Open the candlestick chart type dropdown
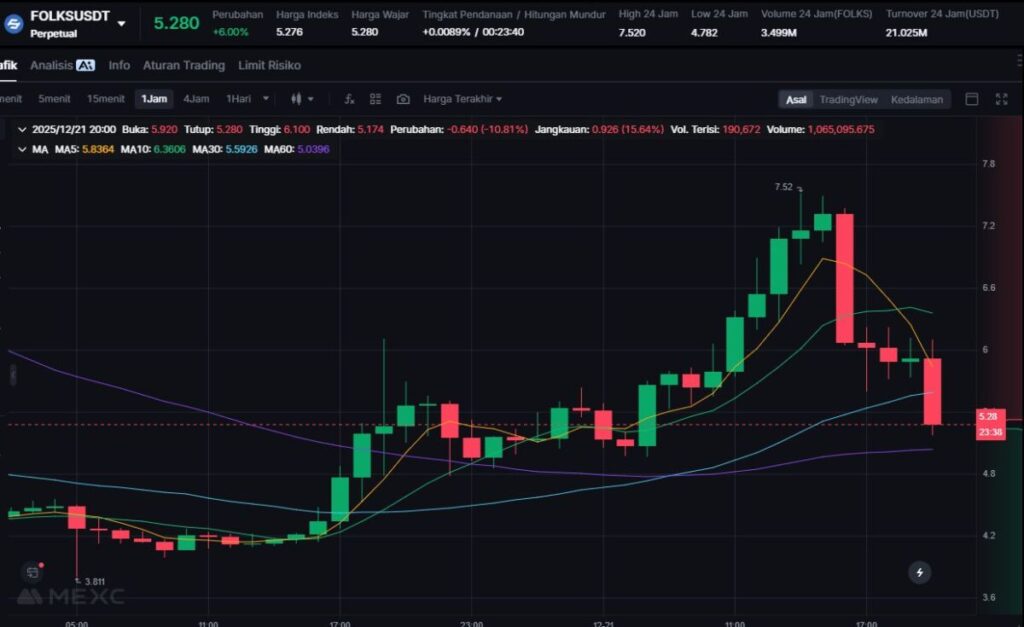Image resolution: width=1024 pixels, height=627 pixels. pyautogui.click(x=302, y=99)
